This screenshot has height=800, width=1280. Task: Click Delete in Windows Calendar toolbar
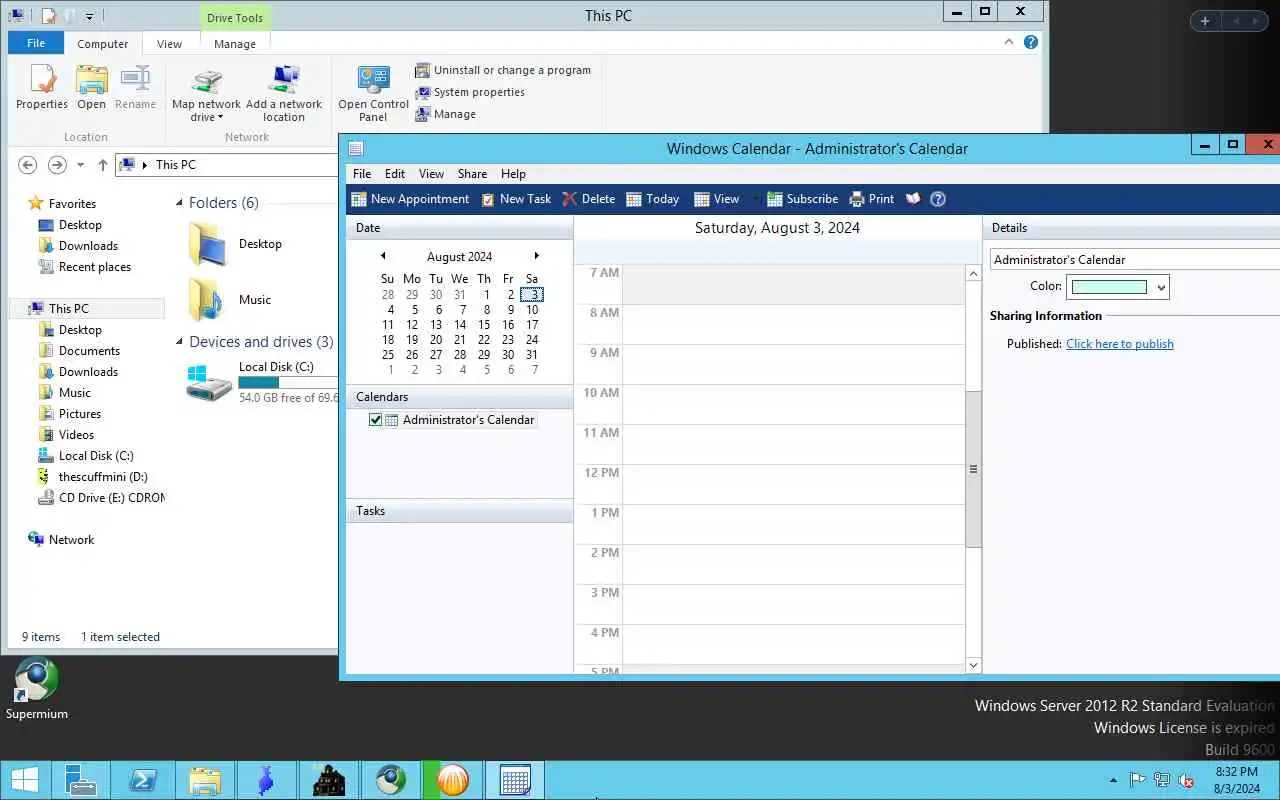pos(589,199)
